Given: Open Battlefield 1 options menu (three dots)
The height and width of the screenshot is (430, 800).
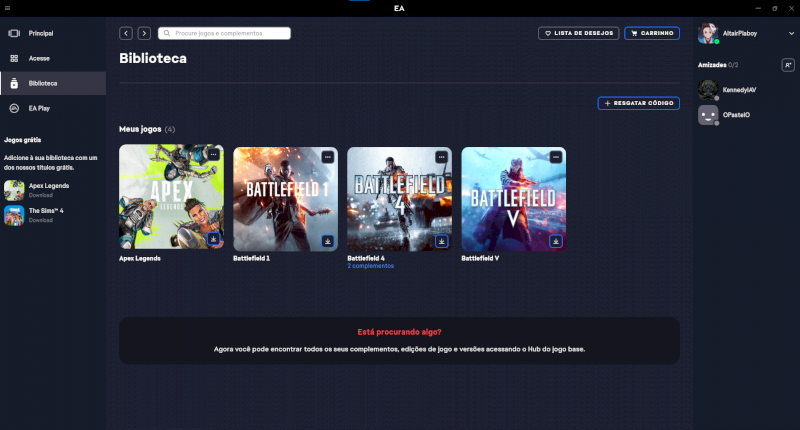Looking at the screenshot, I should pos(328,157).
